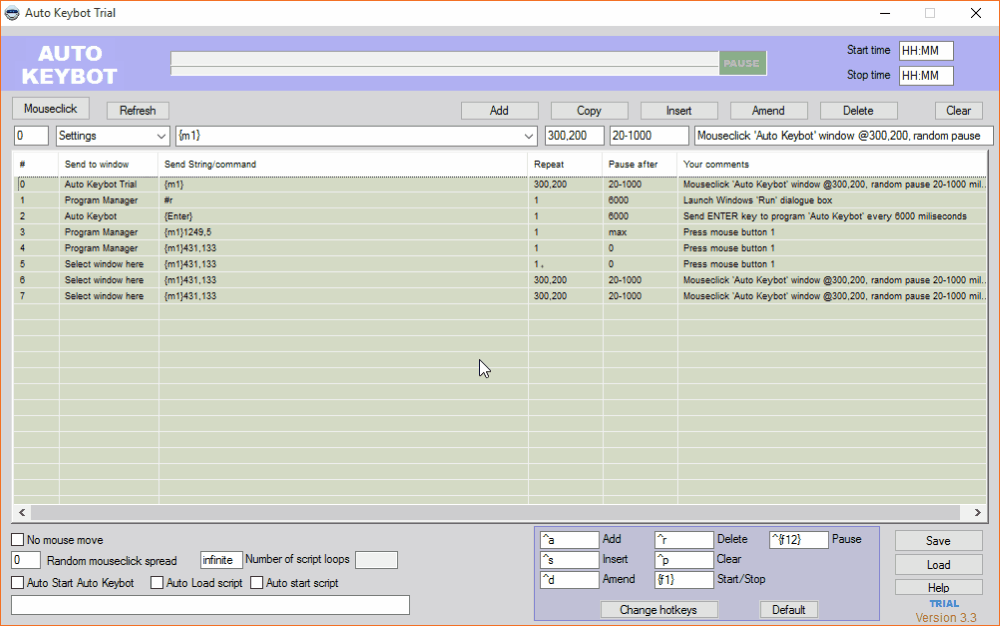Amend the selected script entry
This screenshot has width=1000, height=626.
pyautogui.click(x=768, y=110)
